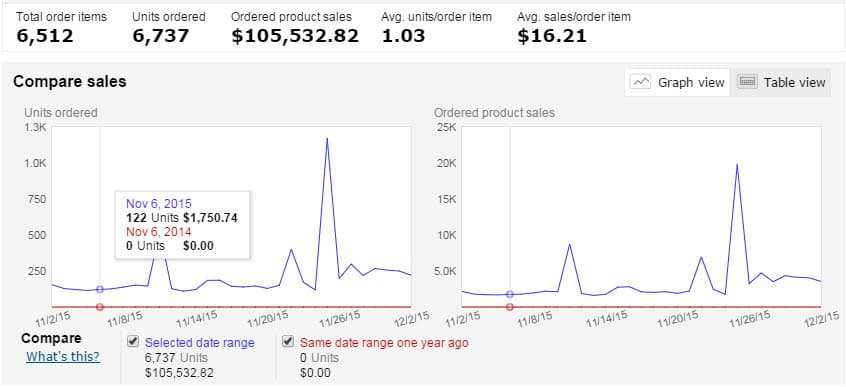This screenshot has width=846, height=387.
Task: Click the 1.3K axis label on Units chart
Action: coord(36,127)
